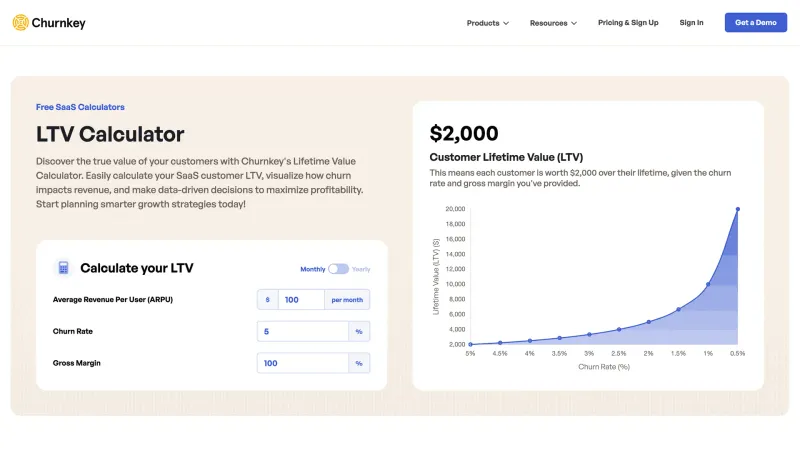Click the chart point at 4.5% churn
This screenshot has width=800, height=450.
point(500,343)
